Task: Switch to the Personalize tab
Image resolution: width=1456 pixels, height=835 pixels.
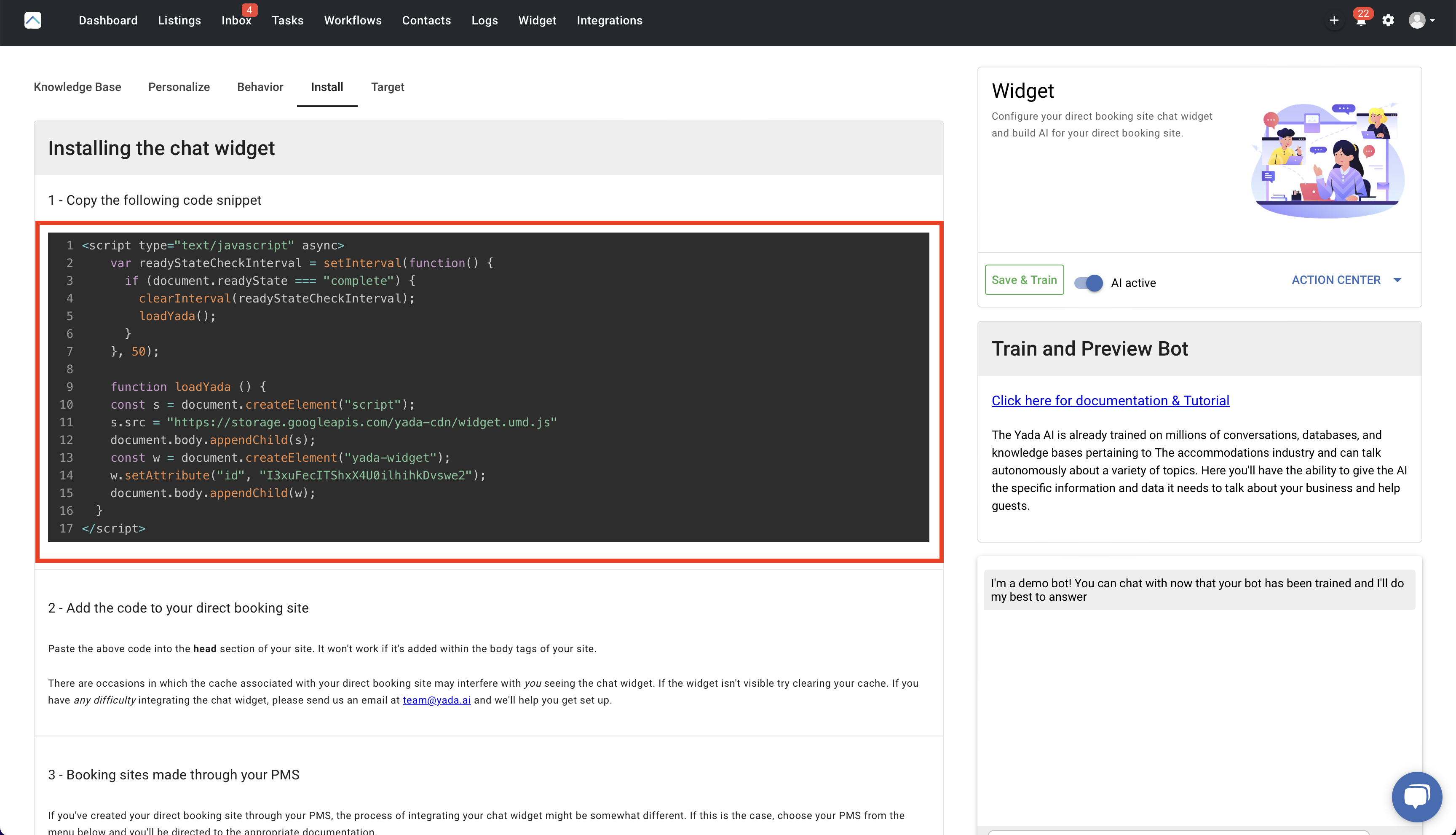Action: coord(179,87)
